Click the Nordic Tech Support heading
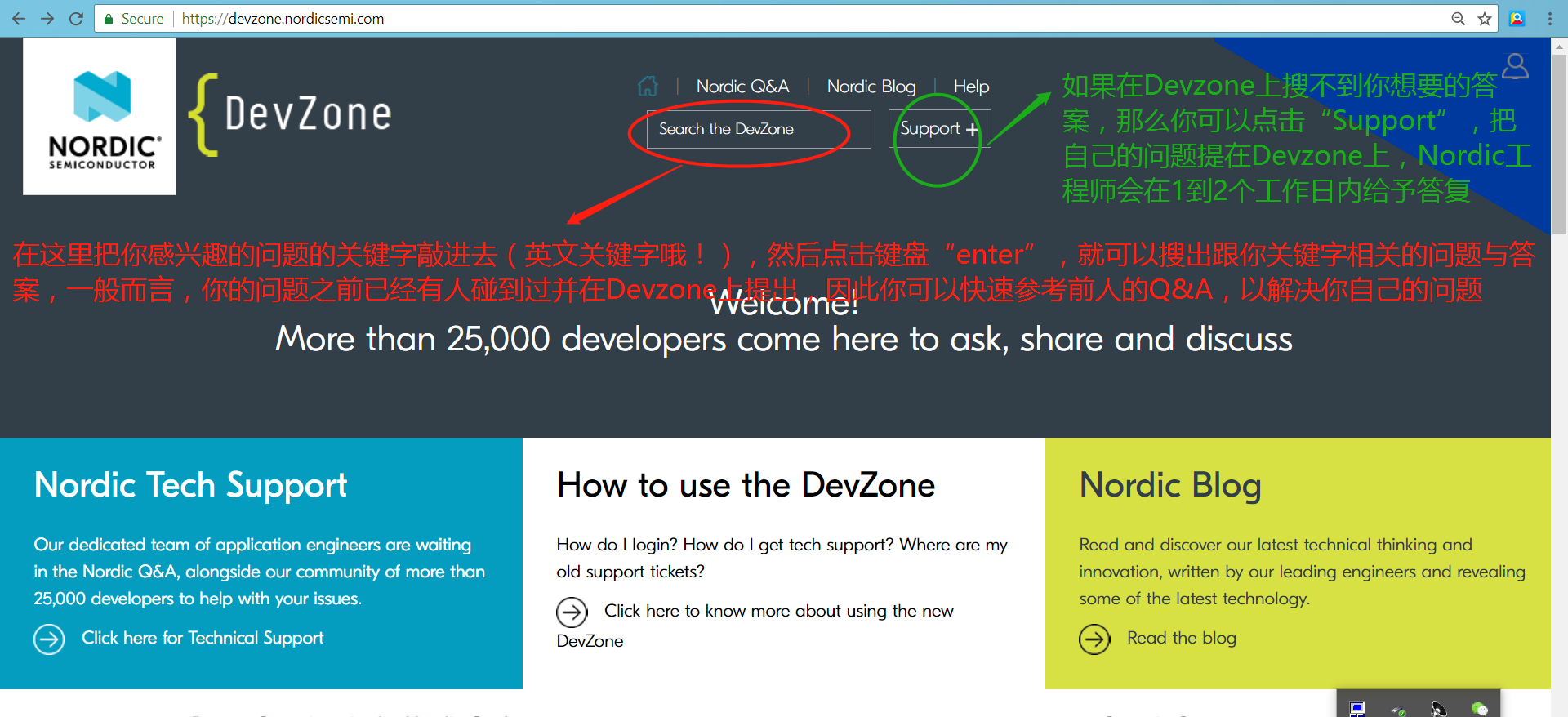Viewport: 1568px width, 717px height. click(x=190, y=485)
